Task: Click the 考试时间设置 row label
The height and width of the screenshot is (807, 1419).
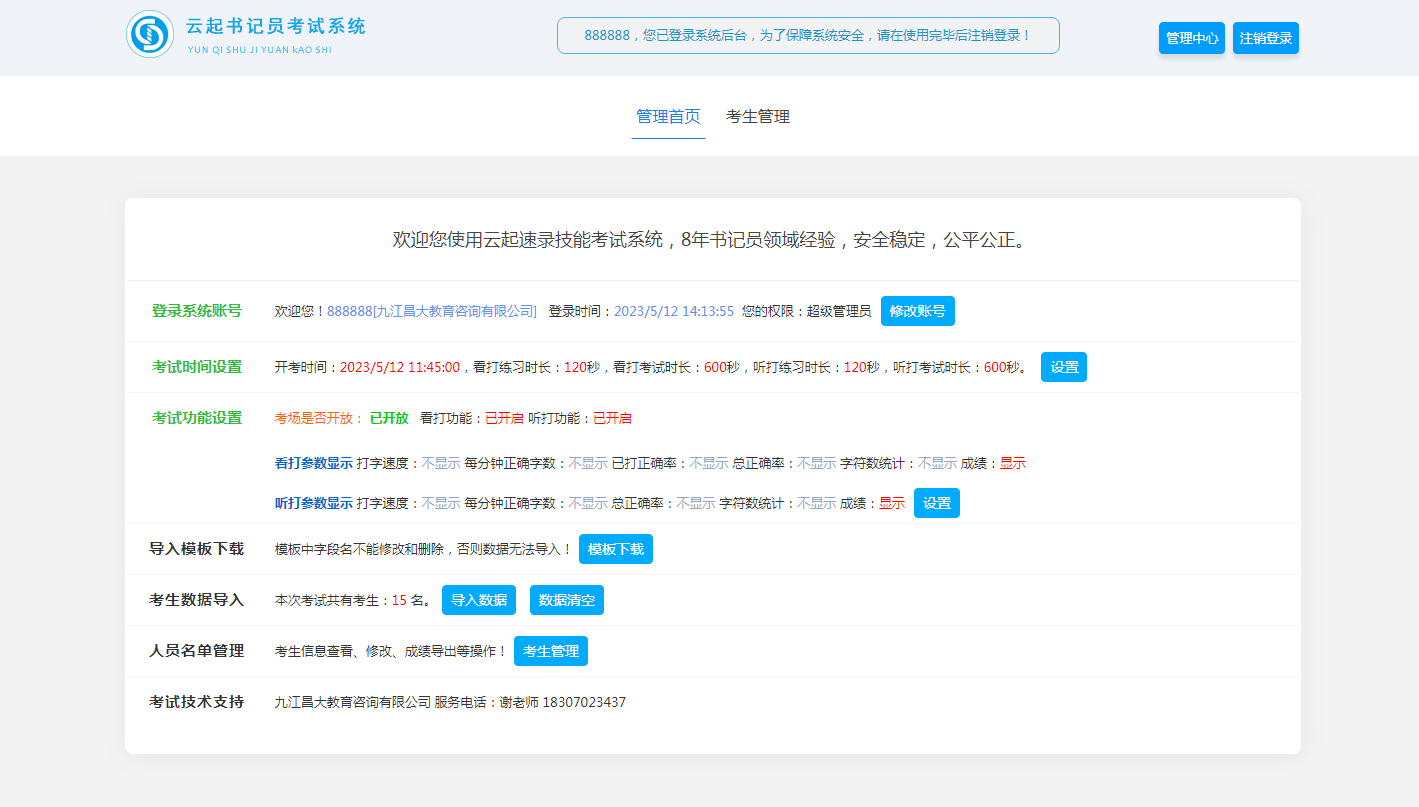Action: [197, 367]
